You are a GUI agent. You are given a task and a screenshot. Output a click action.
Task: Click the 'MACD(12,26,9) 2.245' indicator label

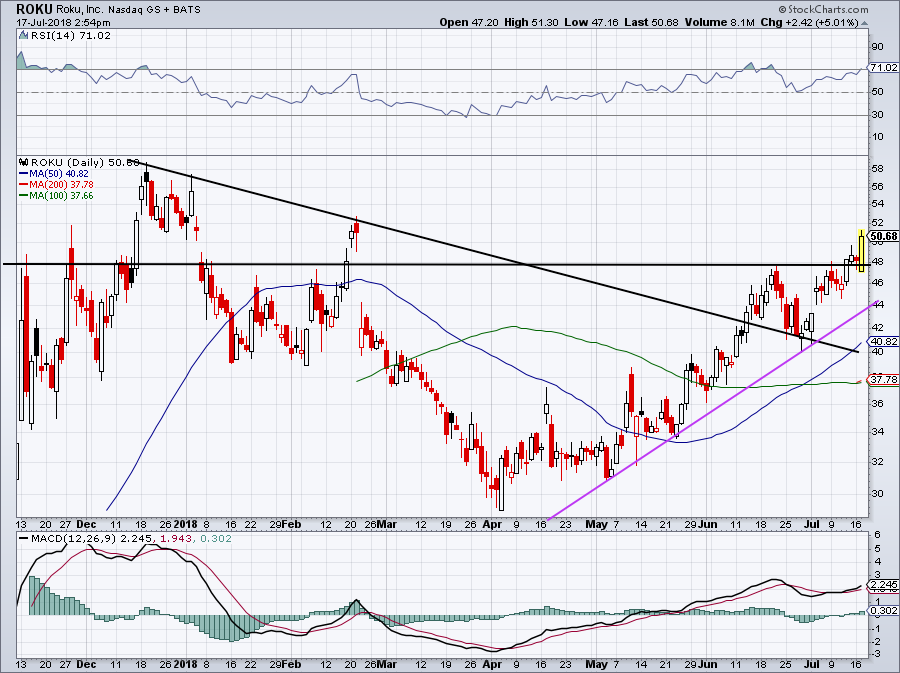(x=91, y=539)
